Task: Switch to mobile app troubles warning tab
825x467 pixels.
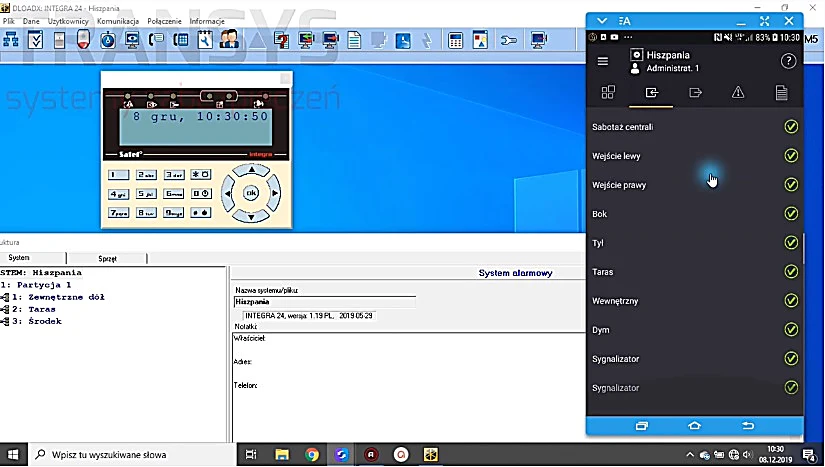Action: click(x=738, y=93)
